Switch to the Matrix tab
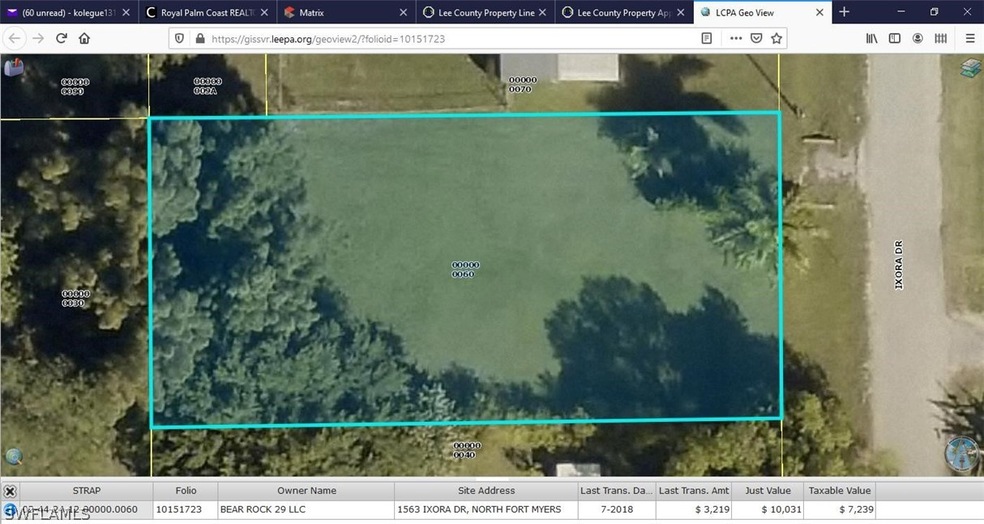Viewport: 984px width, 524px height. (344, 12)
